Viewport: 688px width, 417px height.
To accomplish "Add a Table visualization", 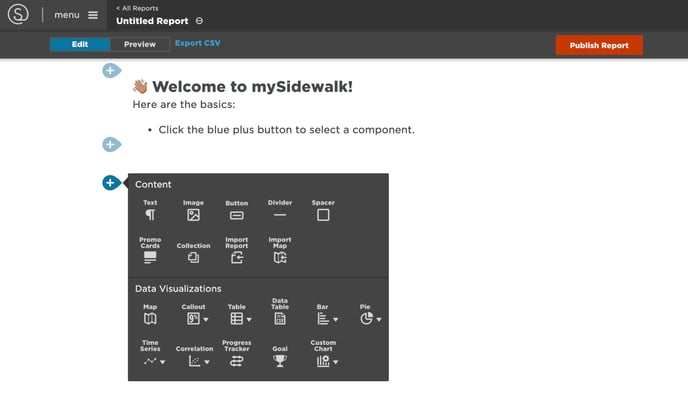I will tap(236, 314).
